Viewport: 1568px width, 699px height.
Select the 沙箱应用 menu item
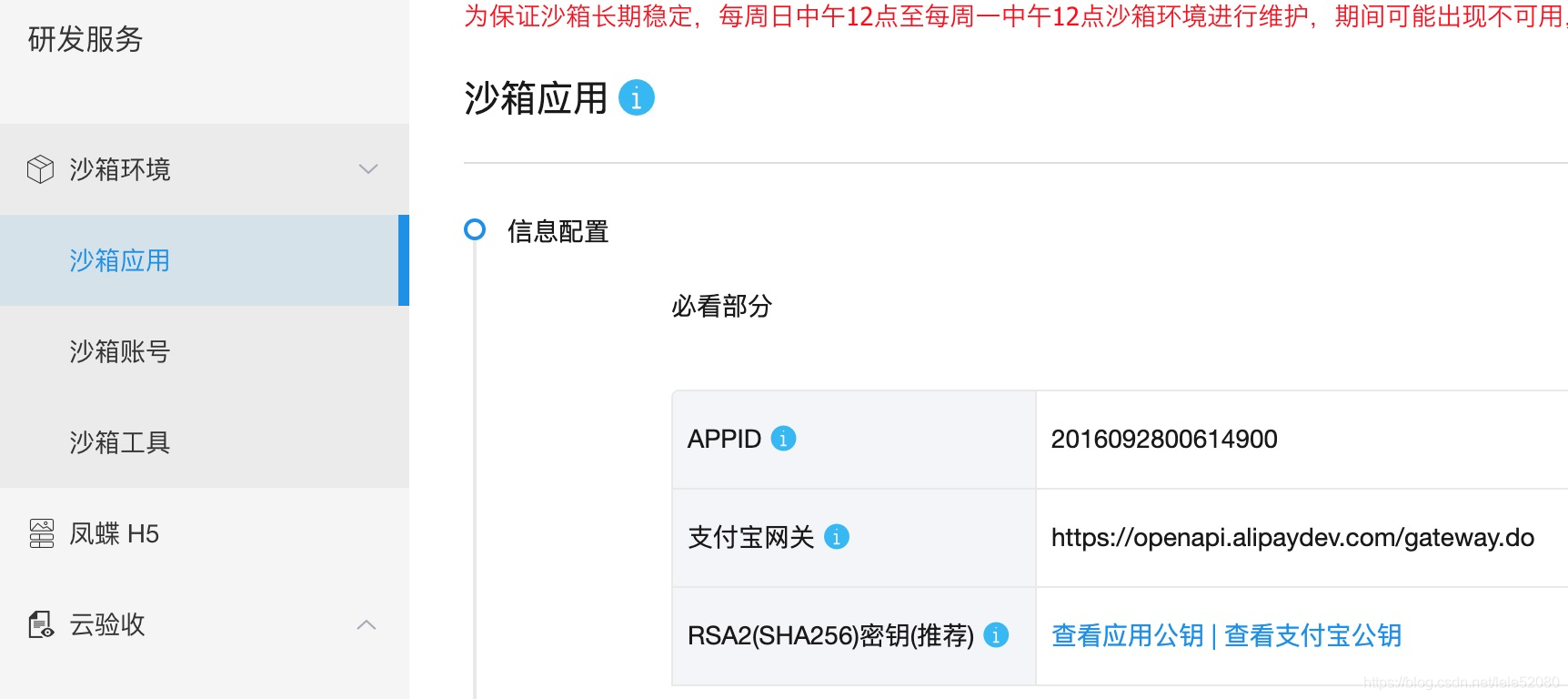205,260
